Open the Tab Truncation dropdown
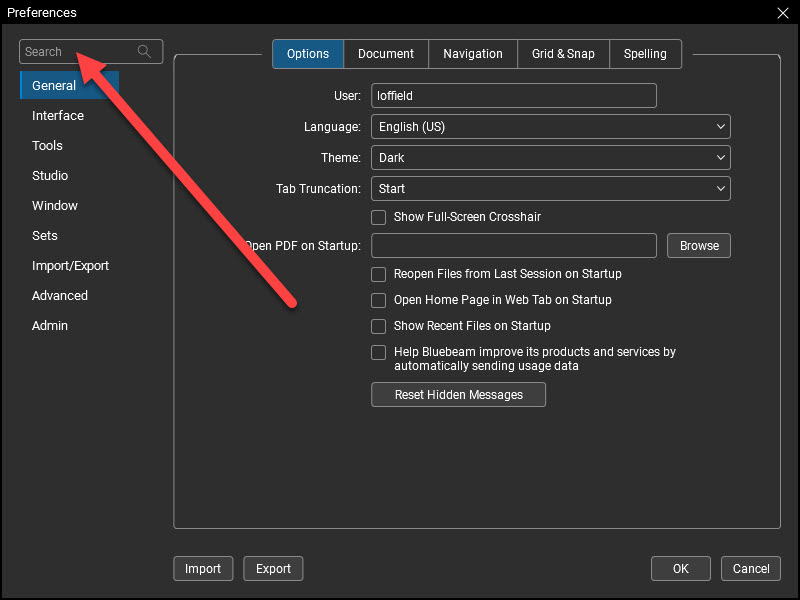The image size is (800, 600). pyautogui.click(x=551, y=189)
